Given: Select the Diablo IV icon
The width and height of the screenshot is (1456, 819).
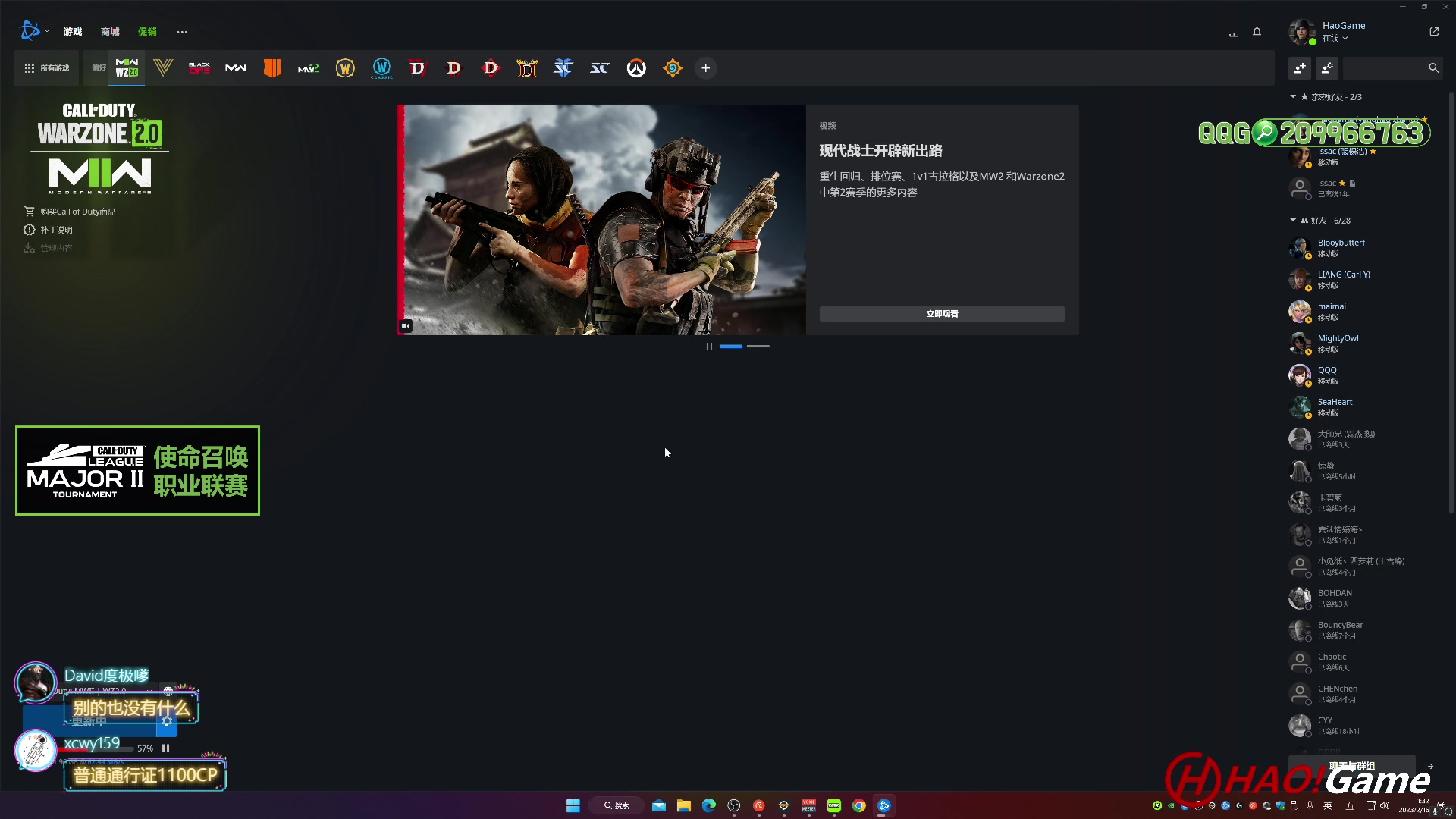Looking at the screenshot, I should [418, 68].
